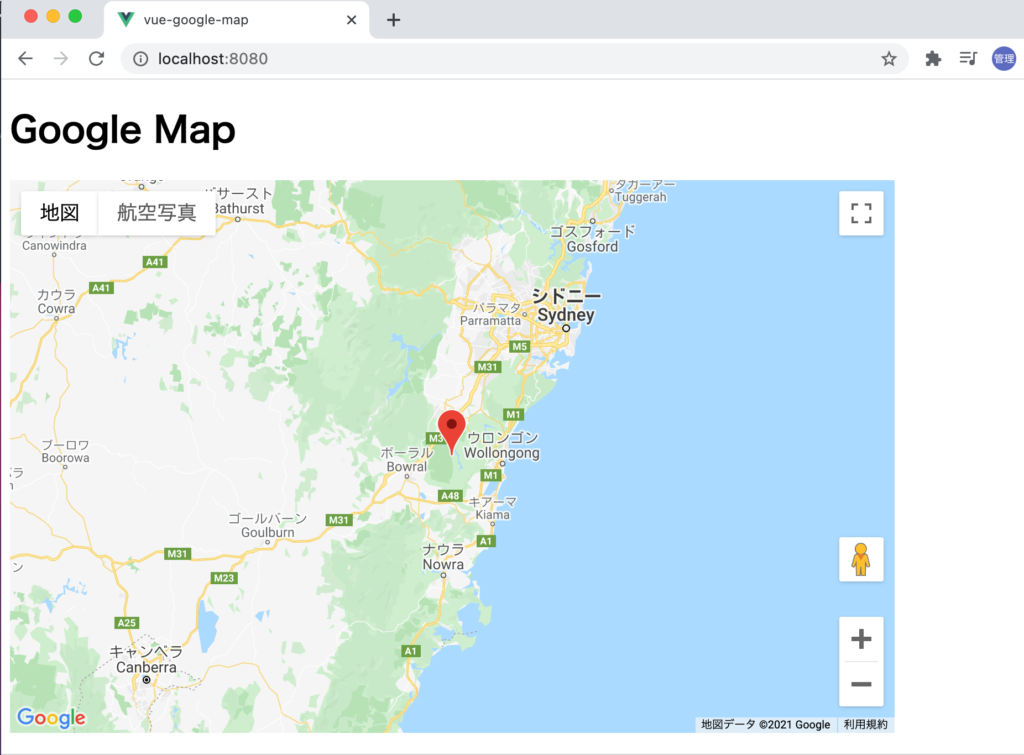Open the media control icon
The image size is (1024, 755).
[x=967, y=59]
